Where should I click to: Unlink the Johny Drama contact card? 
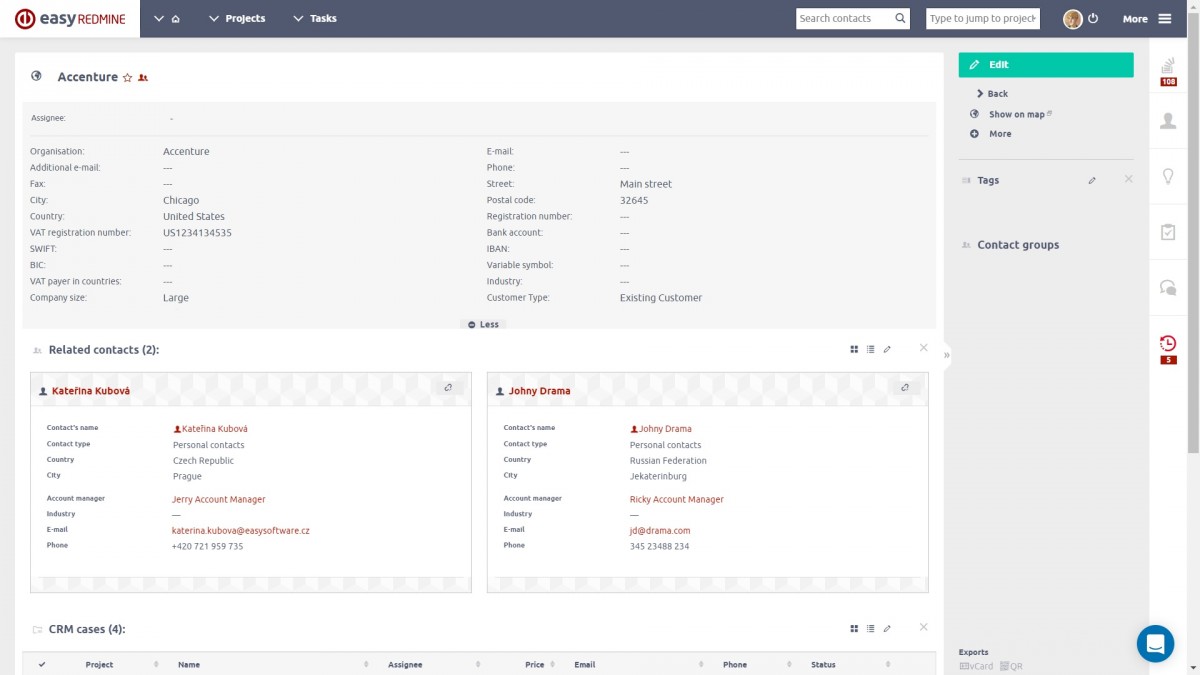pyautogui.click(x=905, y=387)
